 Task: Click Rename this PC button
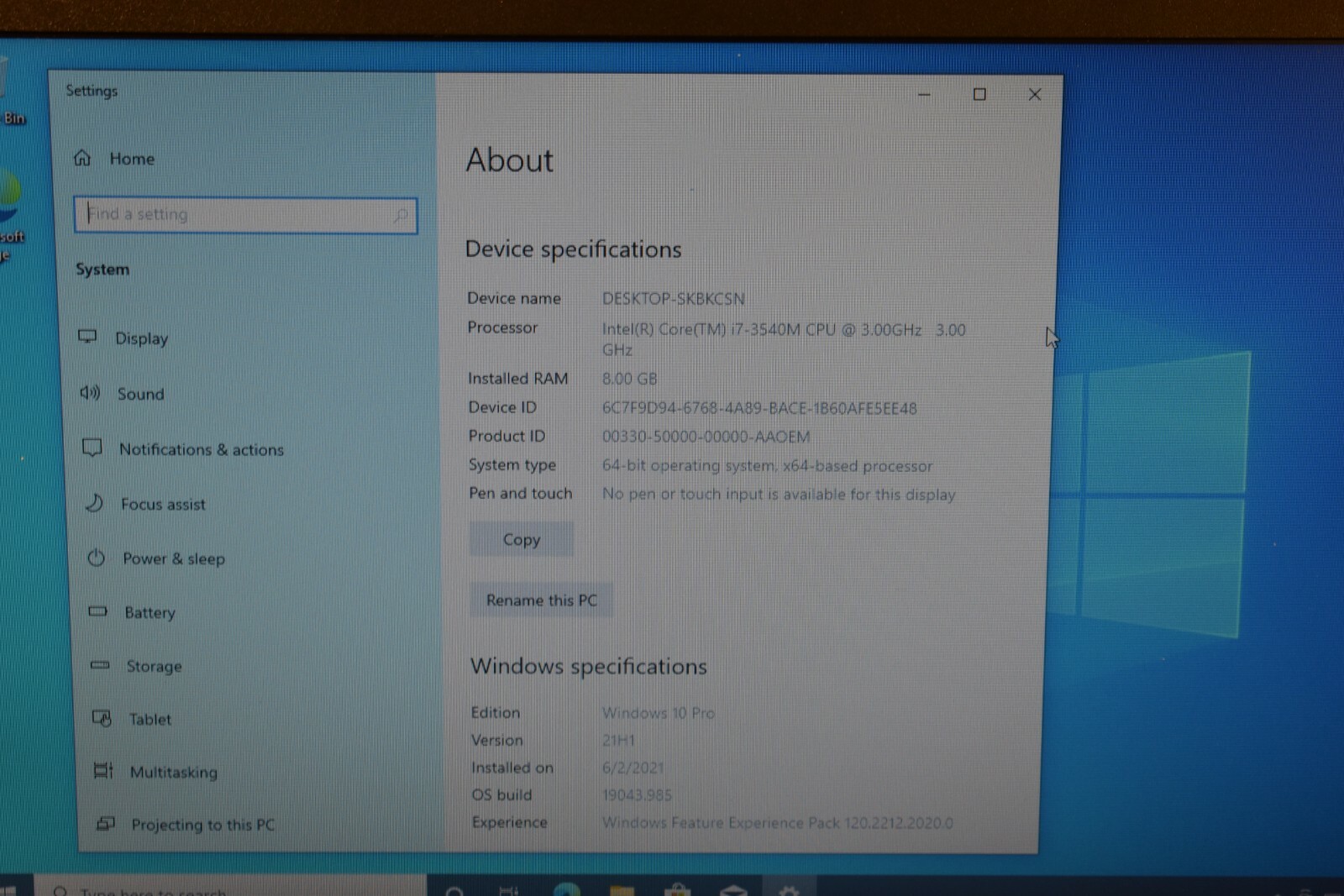(x=542, y=600)
